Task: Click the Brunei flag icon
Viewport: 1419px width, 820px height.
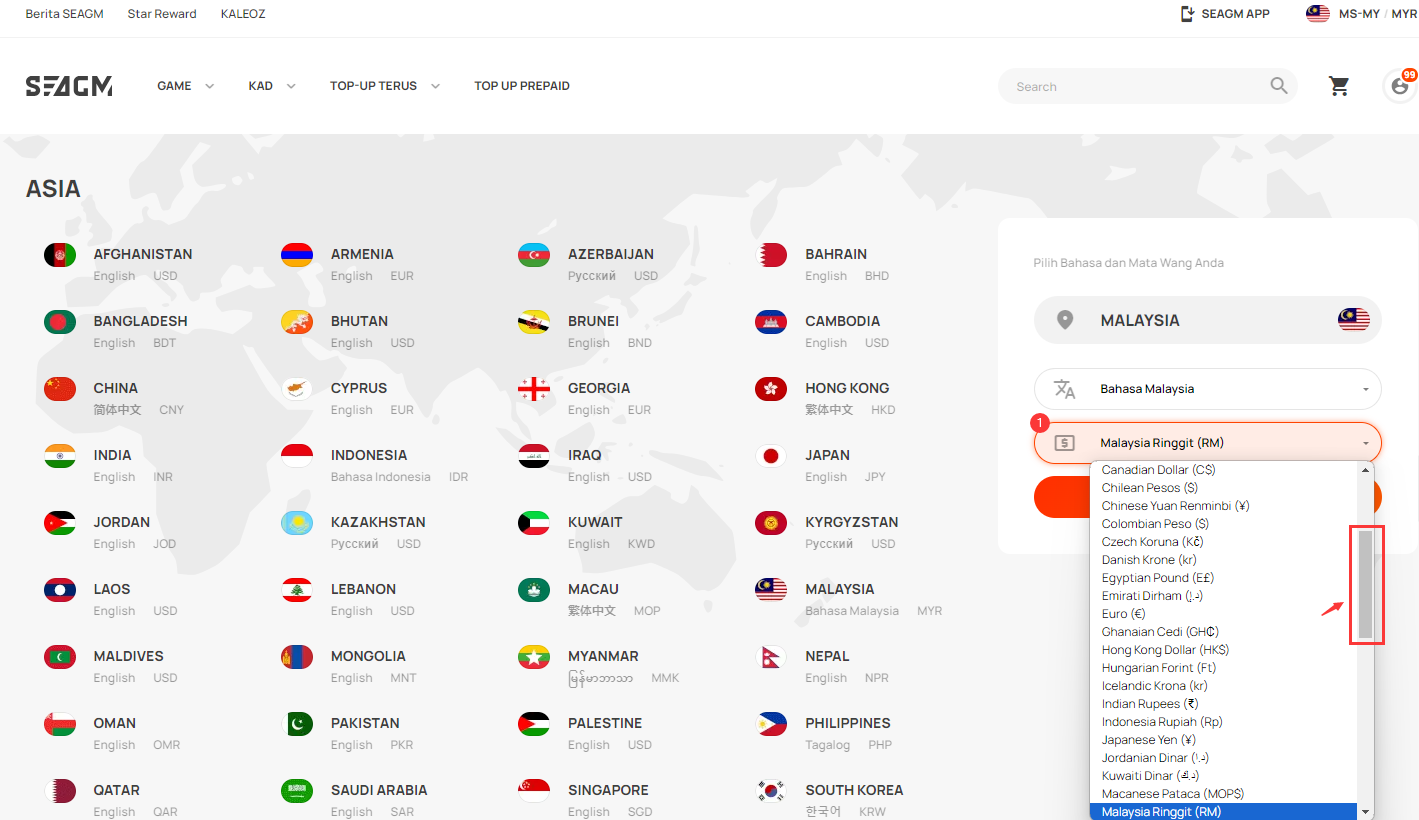Action: coord(534,322)
